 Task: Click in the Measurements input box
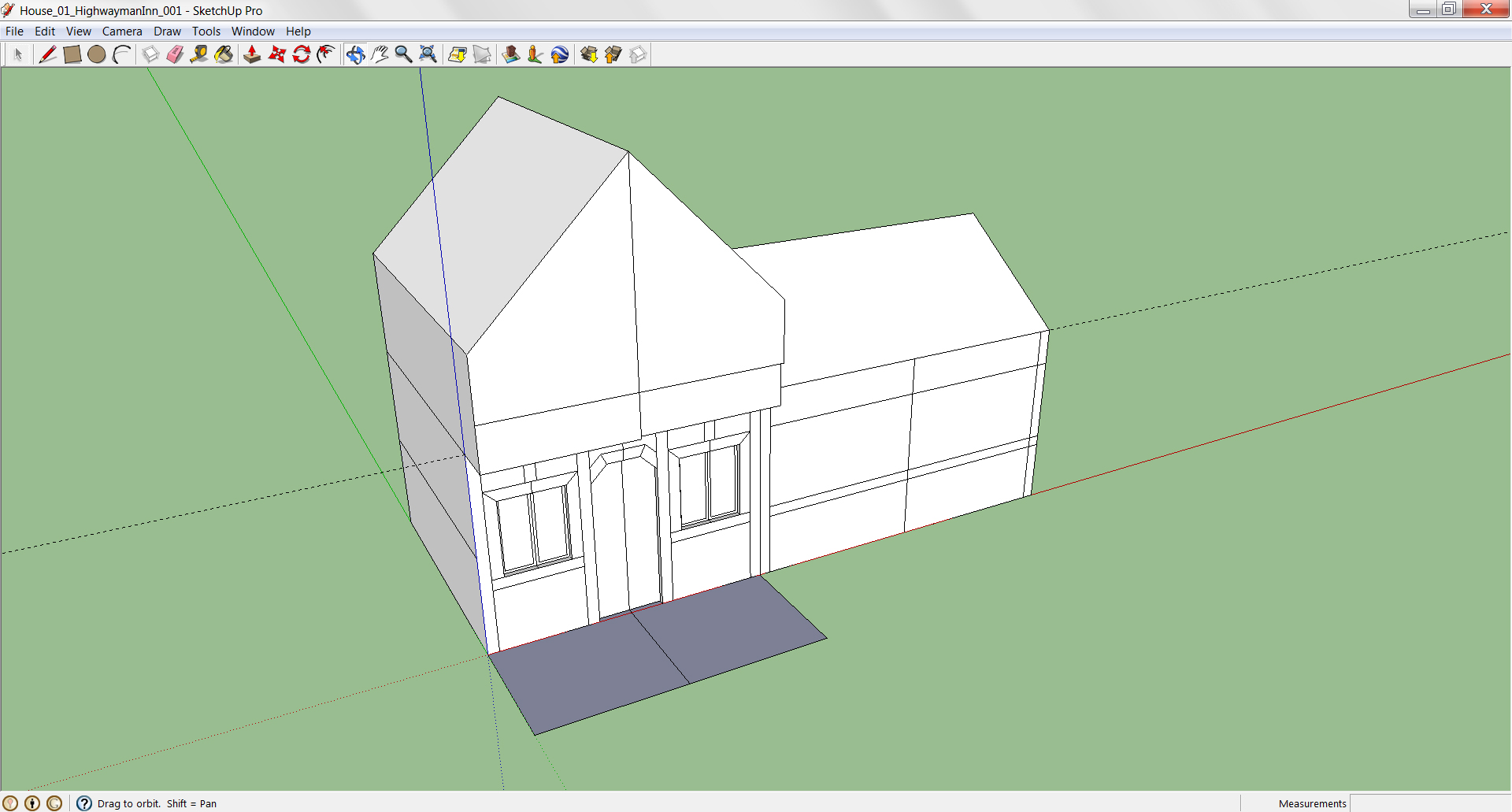1430,803
